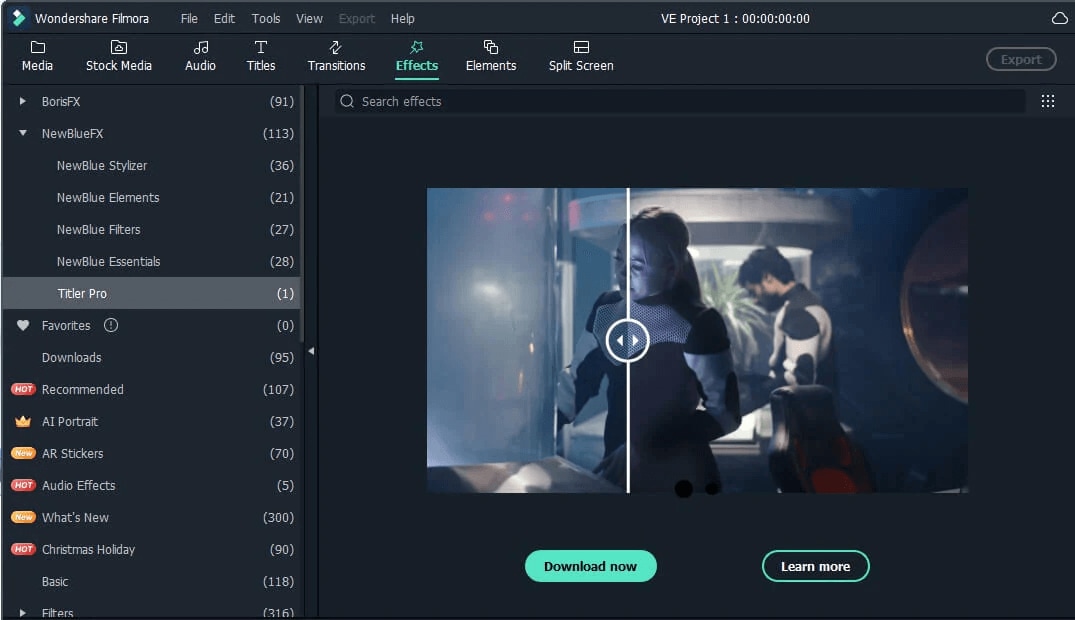Expand the Filters category
The height and width of the screenshot is (620, 1075).
click(23, 612)
